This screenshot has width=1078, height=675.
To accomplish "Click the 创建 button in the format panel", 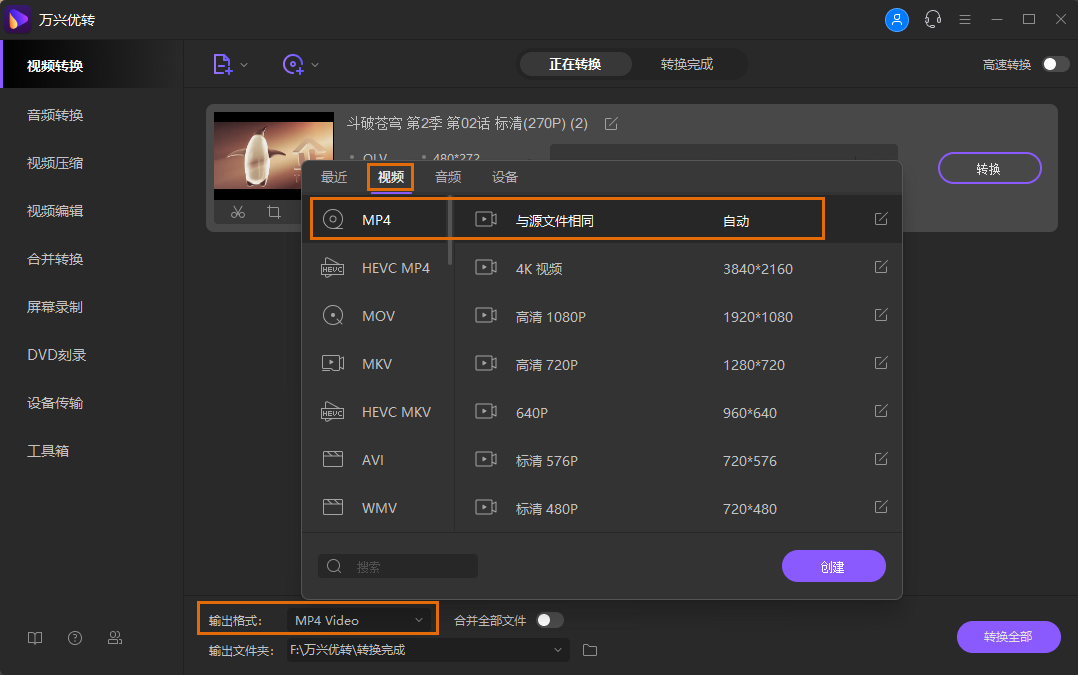I will coord(833,566).
